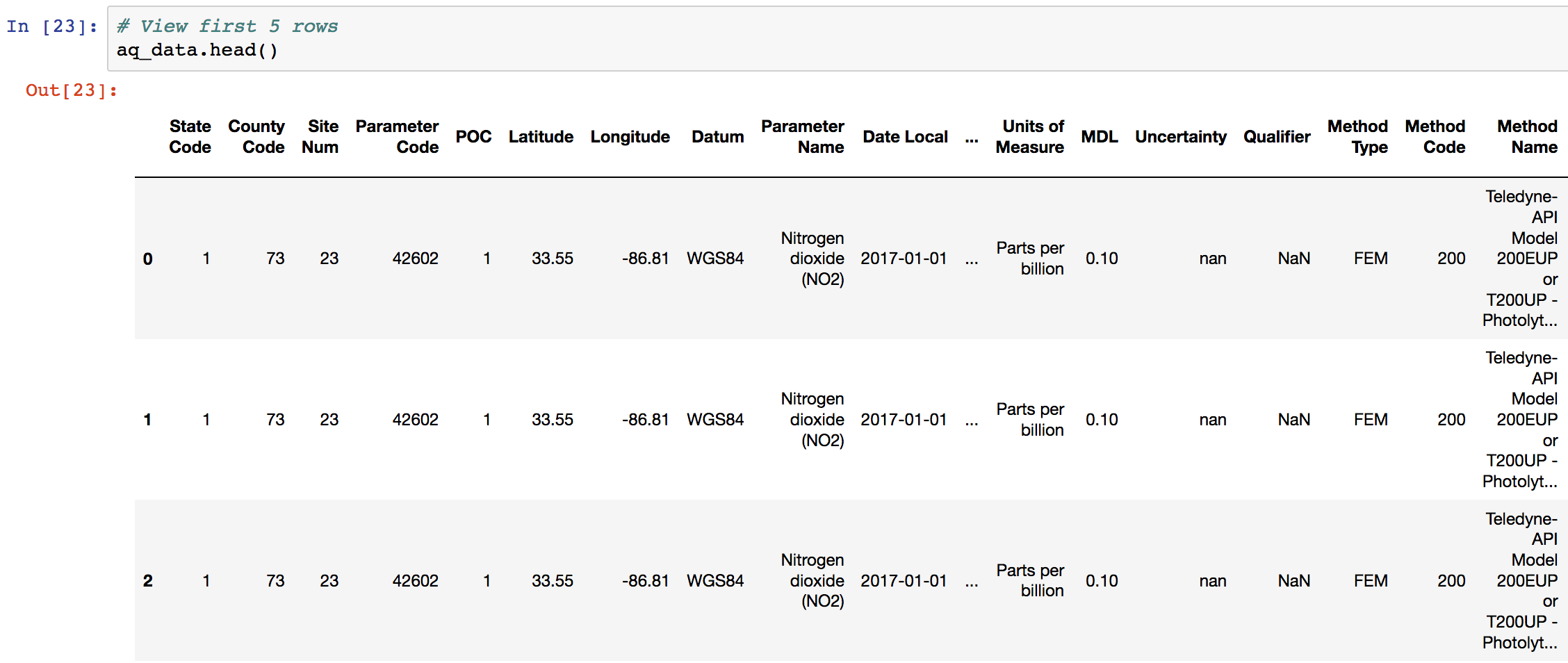Click the Latitude column header
This screenshot has width=1568, height=663.
pyautogui.click(x=541, y=137)
